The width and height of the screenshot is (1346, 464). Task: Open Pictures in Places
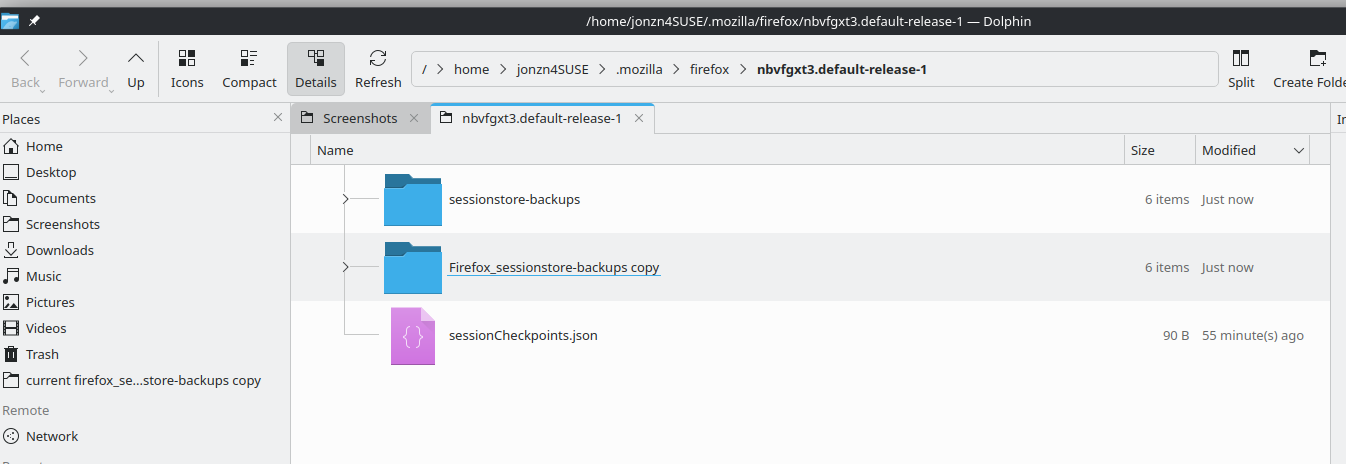[x=145, y=302]
